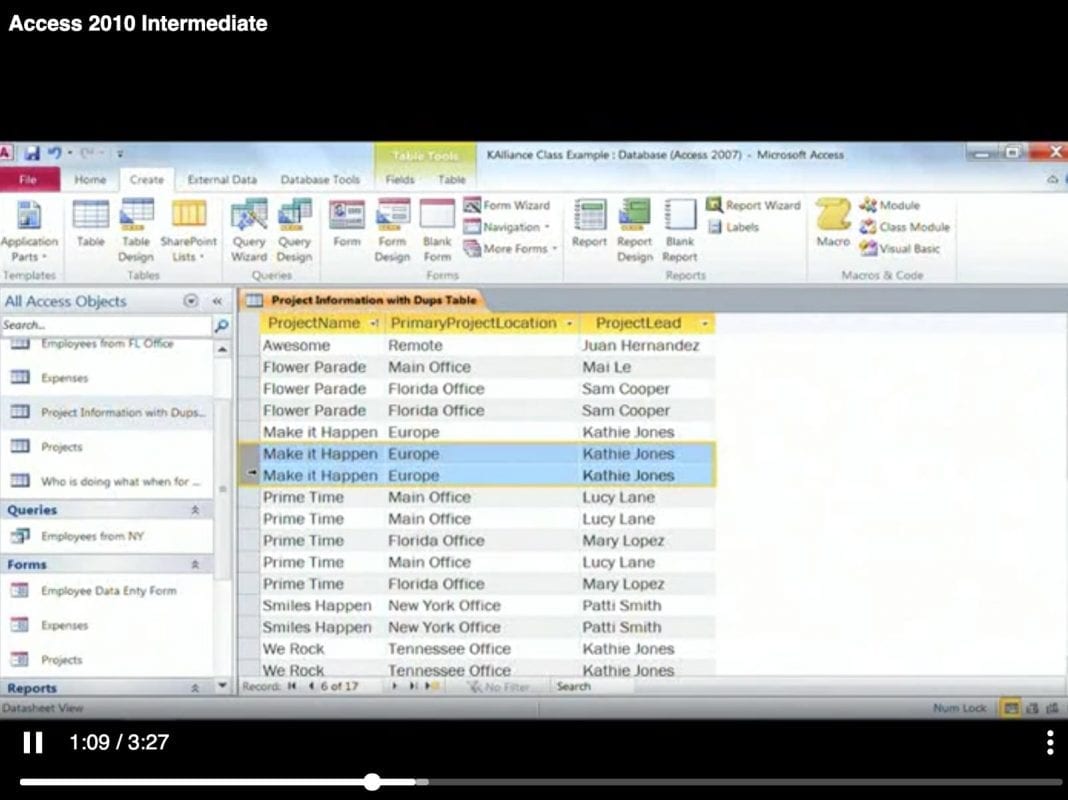
Task: Click the Report Design icon
Action: (x=635, y=232)
